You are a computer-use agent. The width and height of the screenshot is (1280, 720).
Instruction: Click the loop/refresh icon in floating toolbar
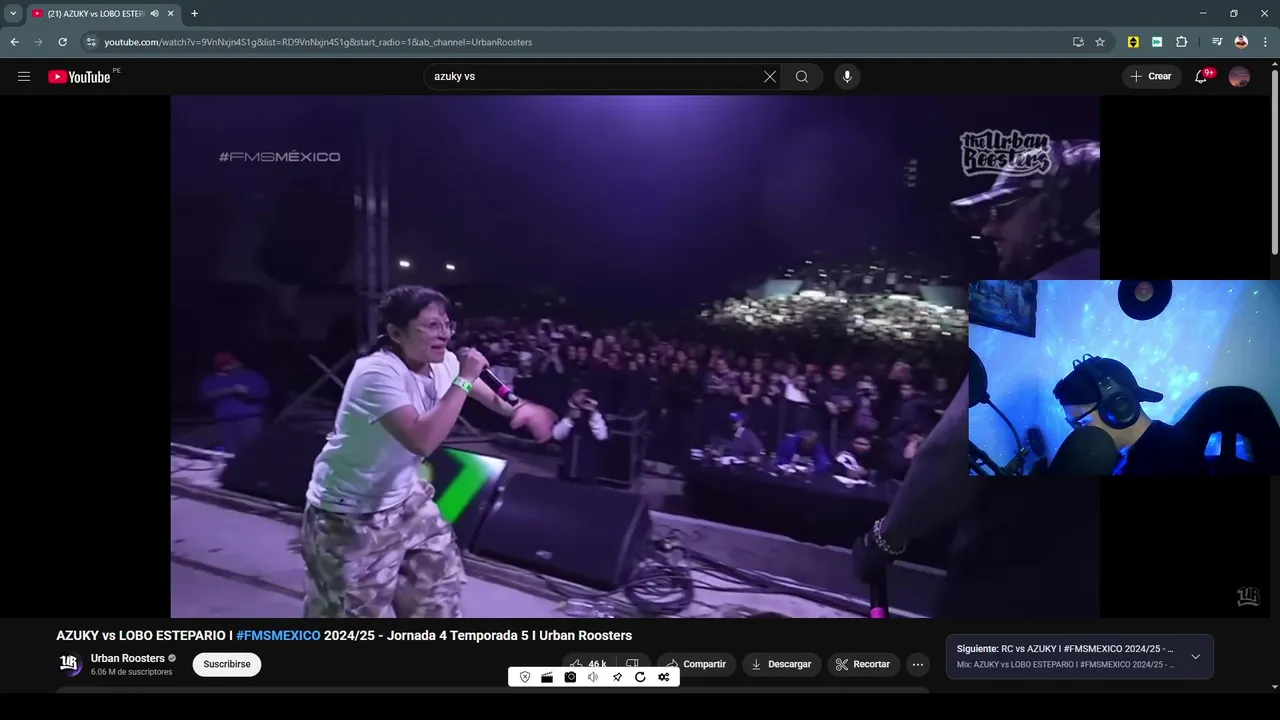640,677
